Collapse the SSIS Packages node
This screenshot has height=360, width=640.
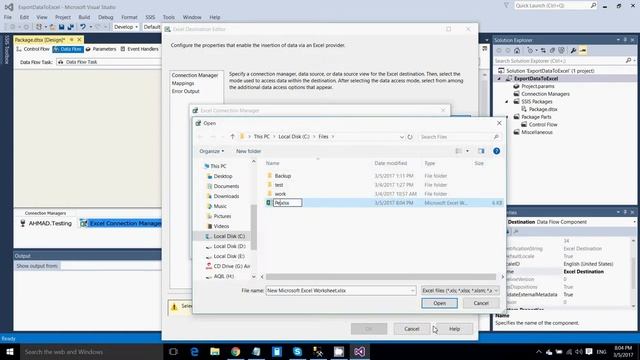pos(507,102)
